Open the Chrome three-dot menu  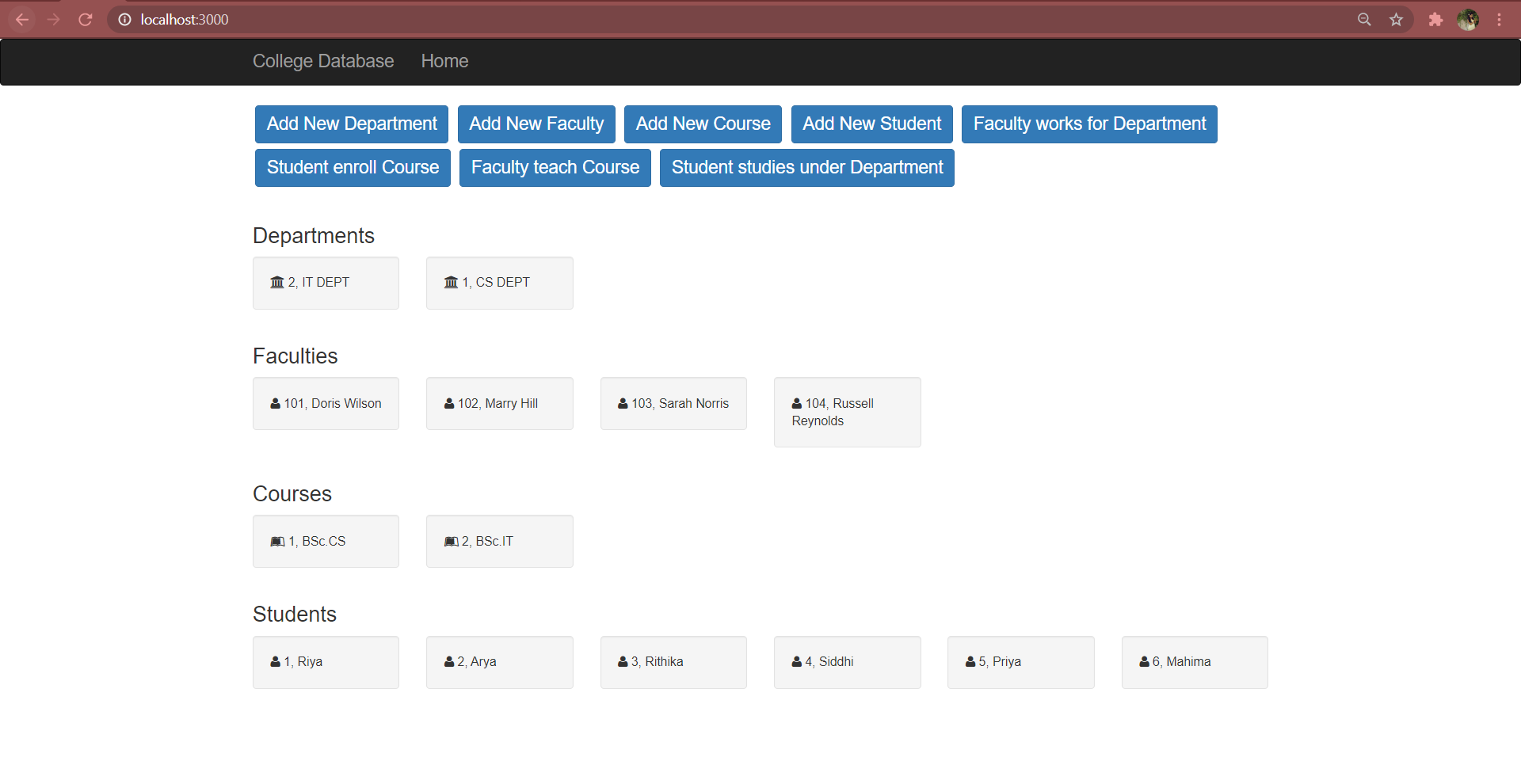click(x=1500, y=19)
